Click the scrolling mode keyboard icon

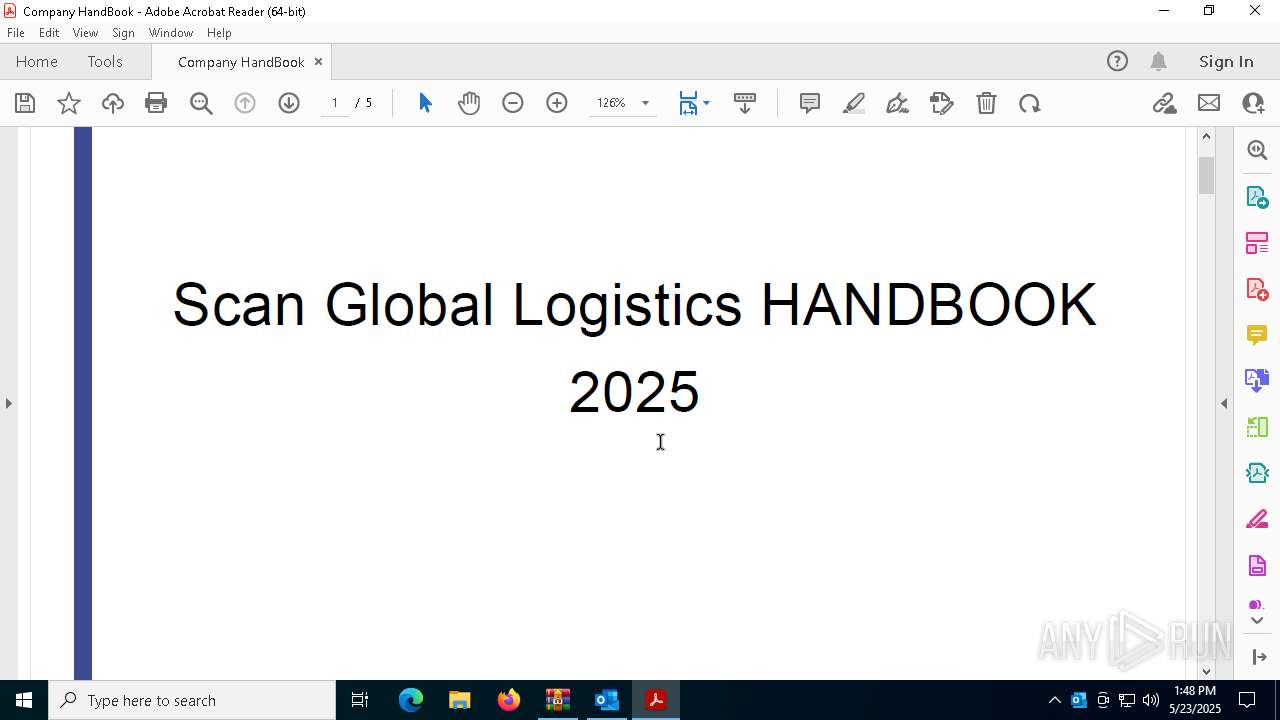pyautogui.click(x=745, y=103)
